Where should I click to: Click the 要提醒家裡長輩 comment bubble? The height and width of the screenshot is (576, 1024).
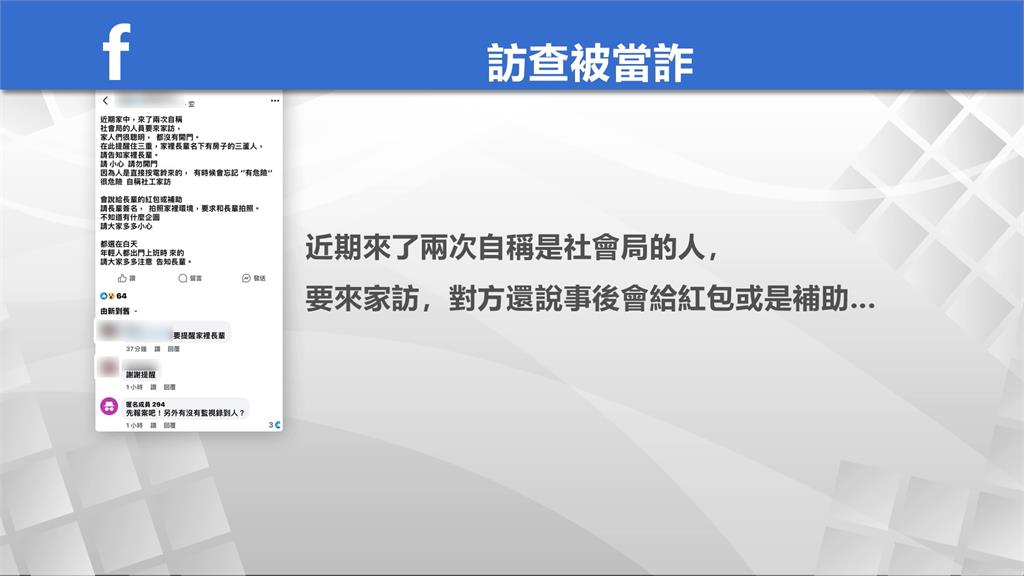[x=199, y=334]
